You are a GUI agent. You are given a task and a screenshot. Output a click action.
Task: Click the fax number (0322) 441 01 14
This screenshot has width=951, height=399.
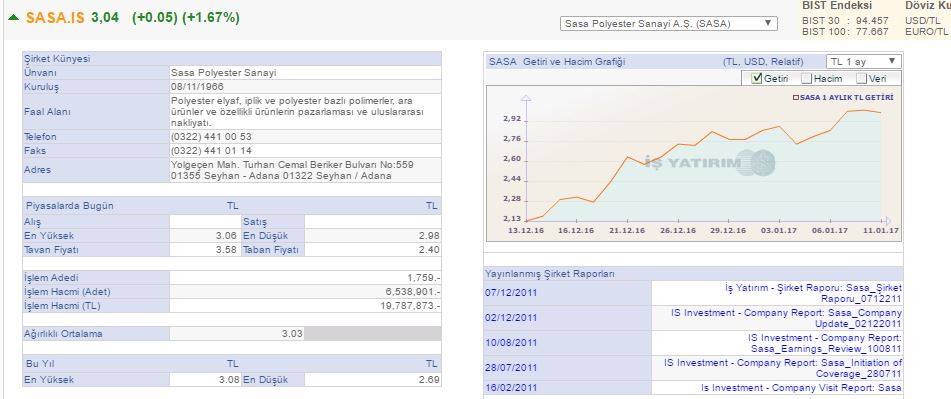tap(211, 150)
